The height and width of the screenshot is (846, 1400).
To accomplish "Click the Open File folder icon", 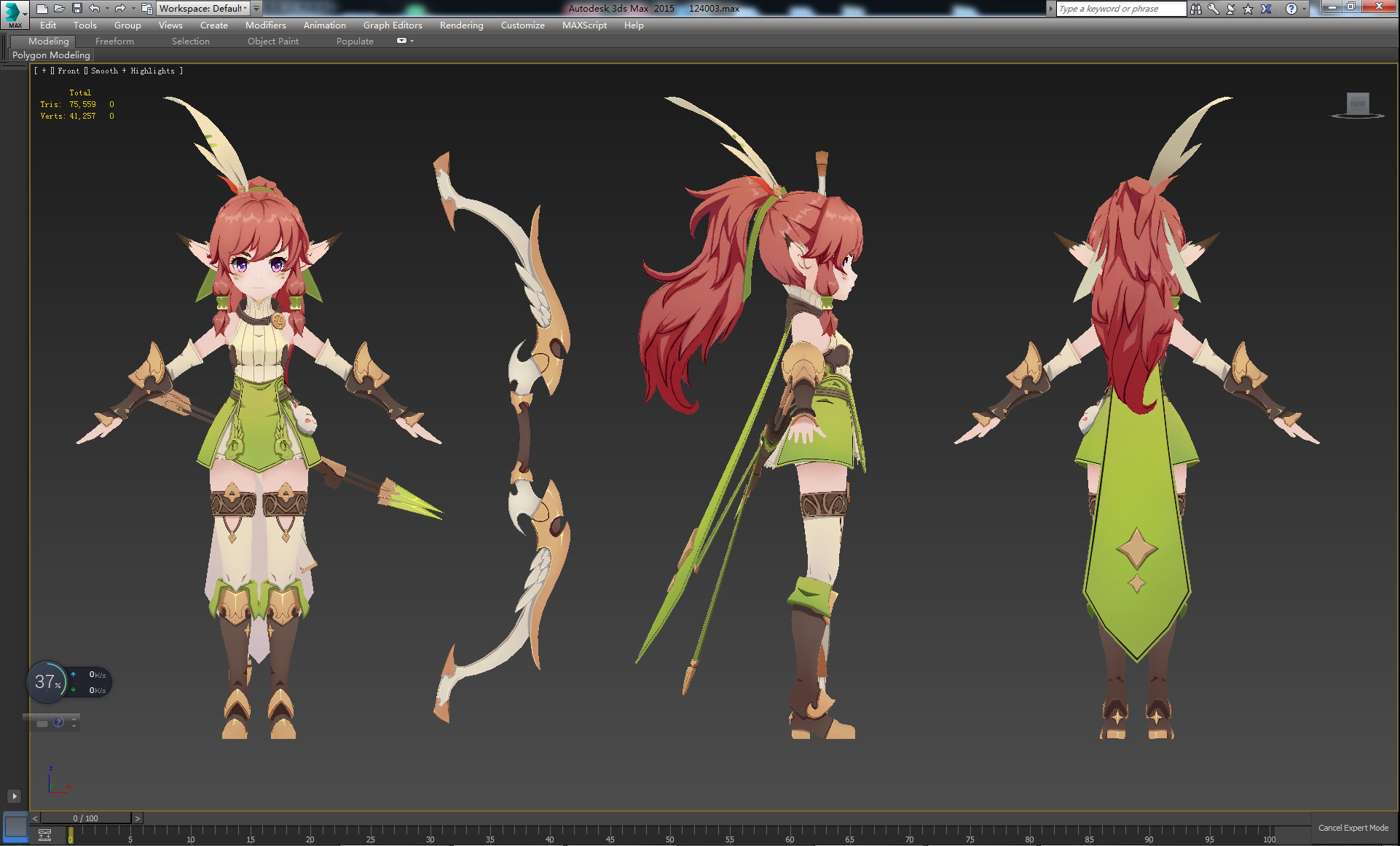I will pos(60,9).
